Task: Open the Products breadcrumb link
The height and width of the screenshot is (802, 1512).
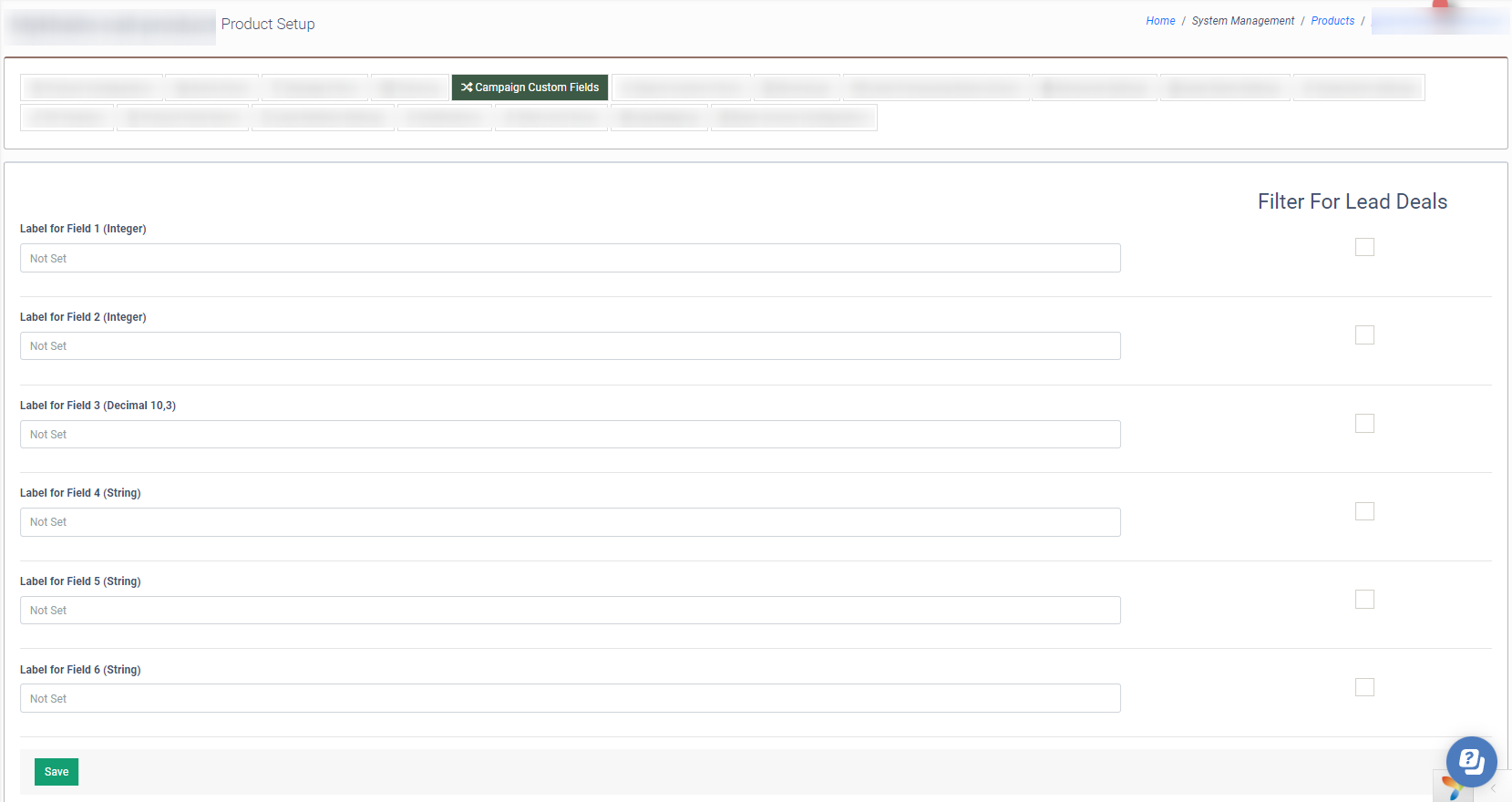Action: click(1332, 21)
